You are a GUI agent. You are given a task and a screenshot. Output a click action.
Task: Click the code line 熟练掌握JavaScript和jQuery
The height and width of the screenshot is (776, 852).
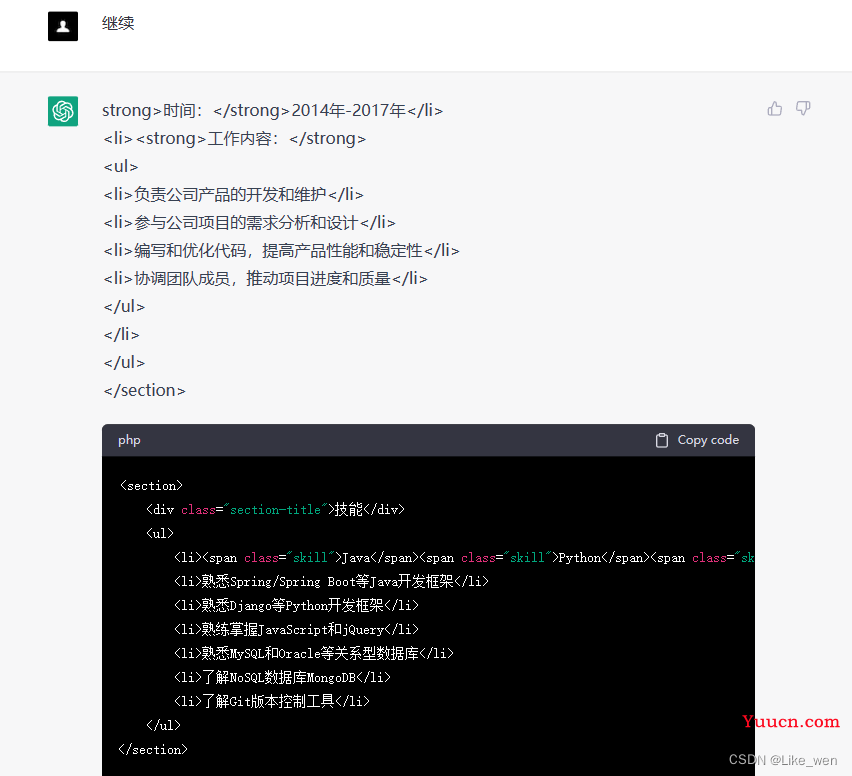pos(297,629)
